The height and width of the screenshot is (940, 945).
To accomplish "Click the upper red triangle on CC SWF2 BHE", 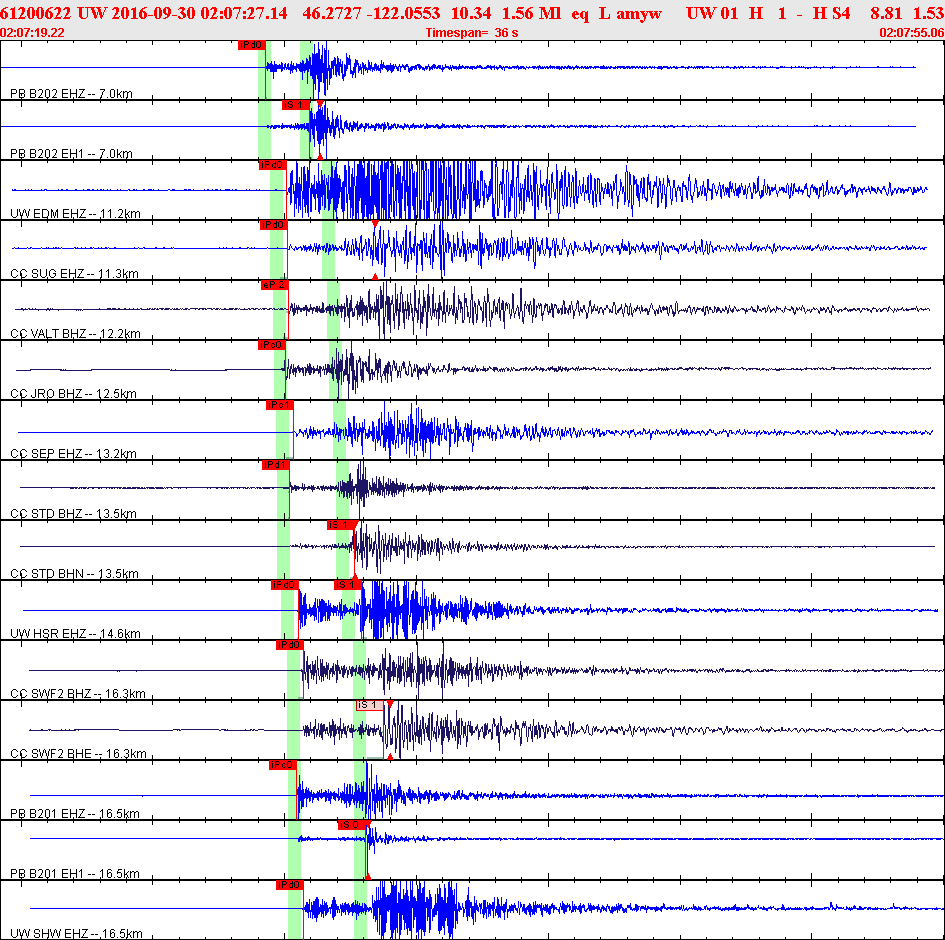I will 390,704.
